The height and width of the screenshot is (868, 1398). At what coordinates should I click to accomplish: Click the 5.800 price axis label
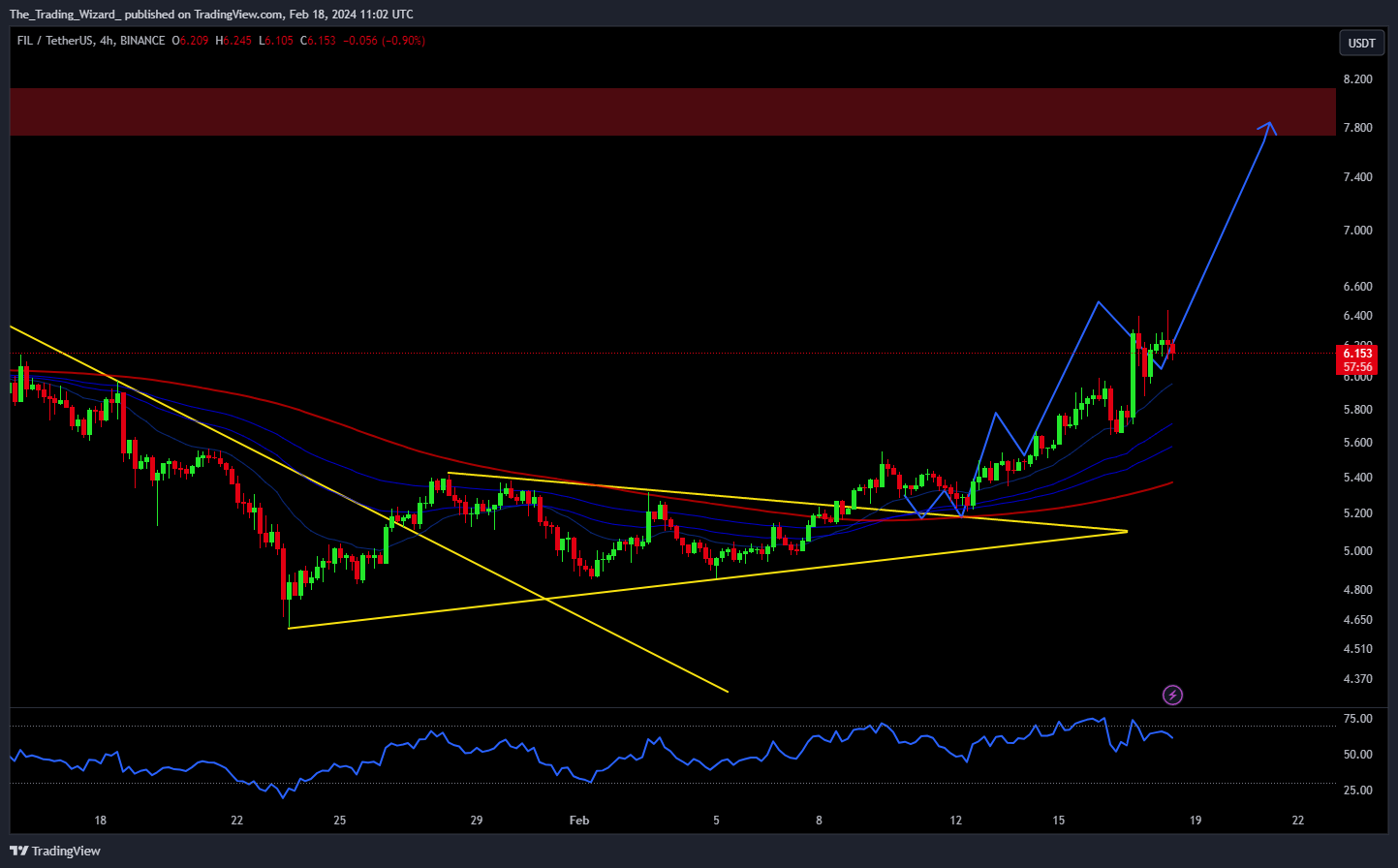tap(1357, 410)
